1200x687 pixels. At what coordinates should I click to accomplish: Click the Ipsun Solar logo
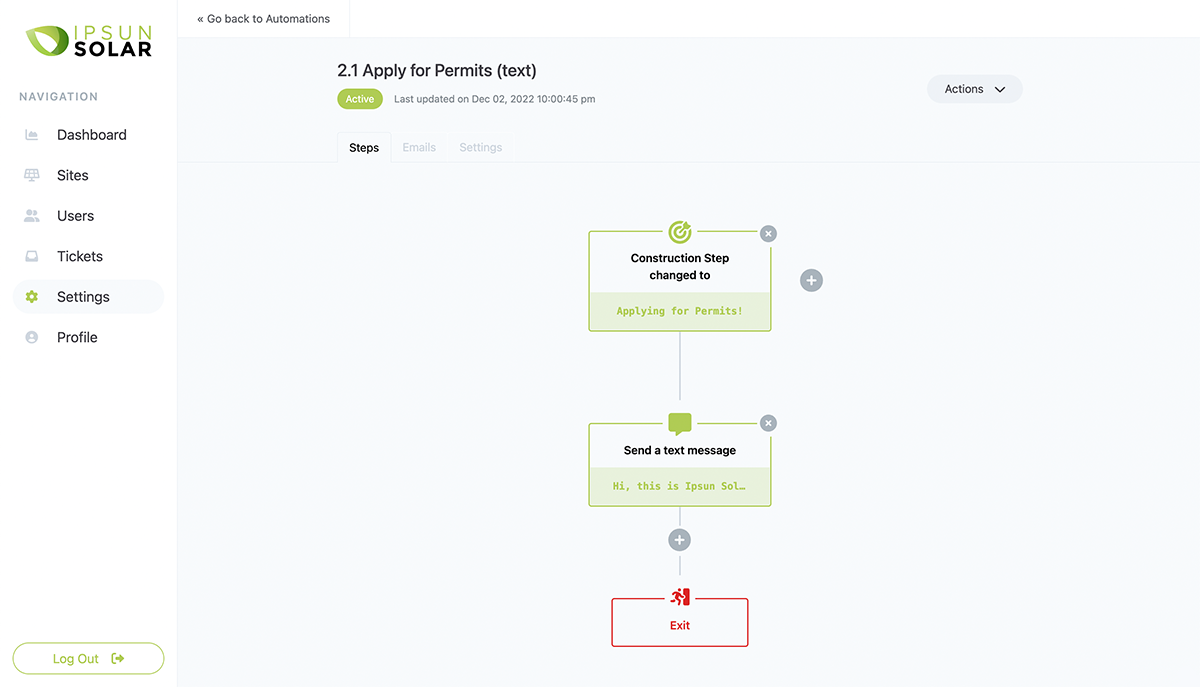tap(89, 40)
